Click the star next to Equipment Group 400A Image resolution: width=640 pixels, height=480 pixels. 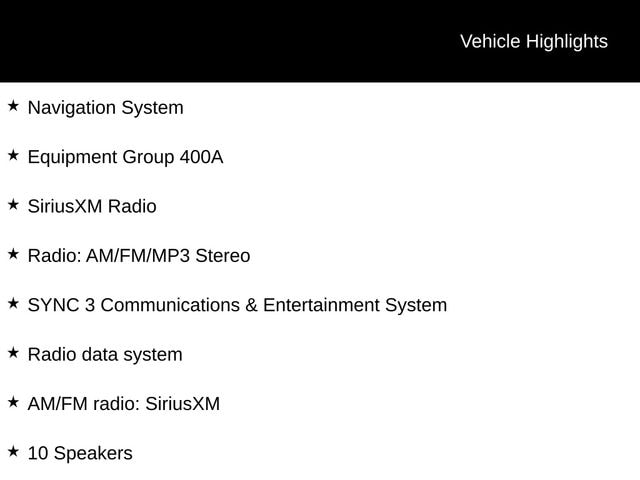[13, 155]
